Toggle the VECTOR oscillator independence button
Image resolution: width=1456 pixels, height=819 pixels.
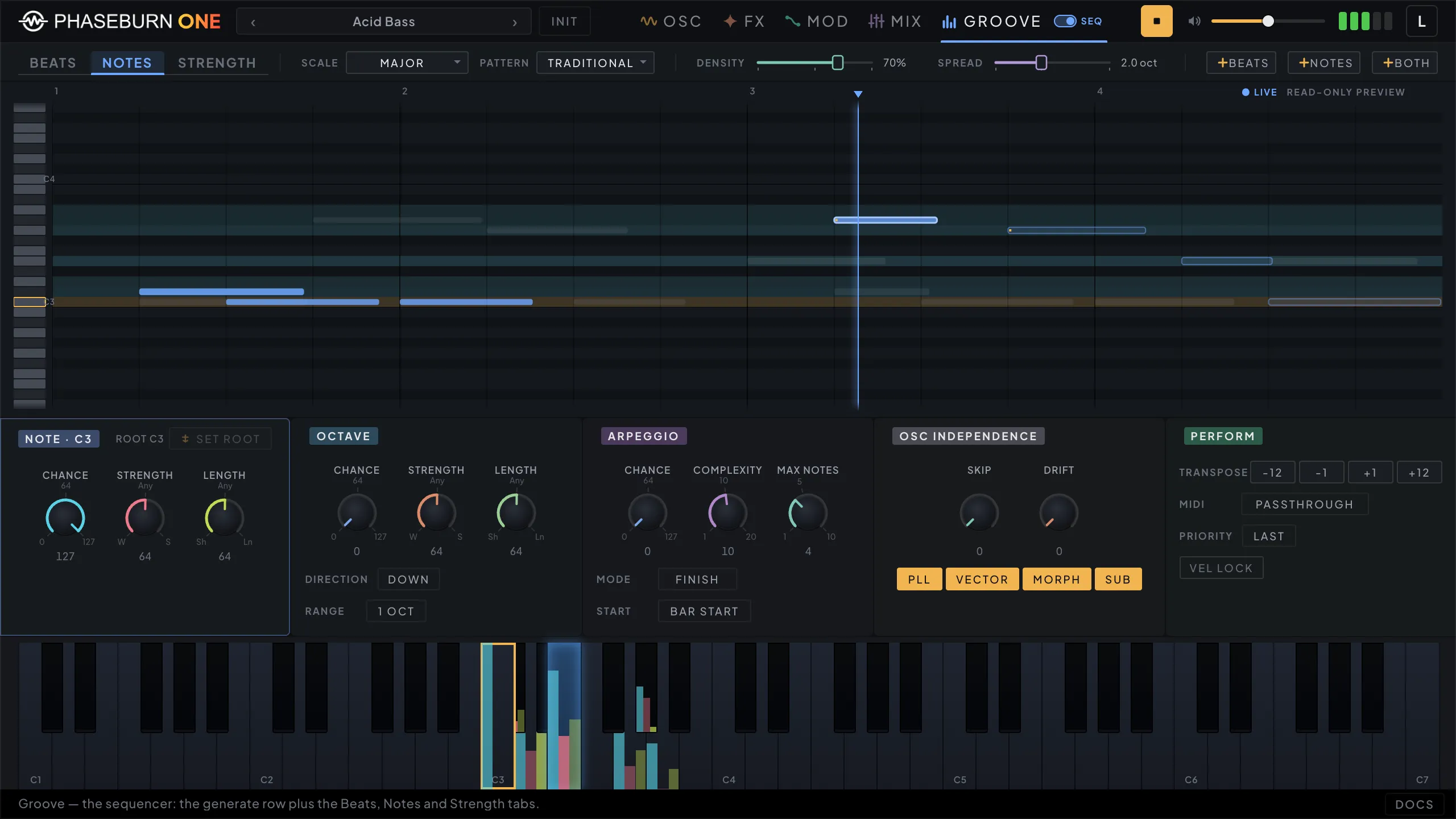(982, 579)
